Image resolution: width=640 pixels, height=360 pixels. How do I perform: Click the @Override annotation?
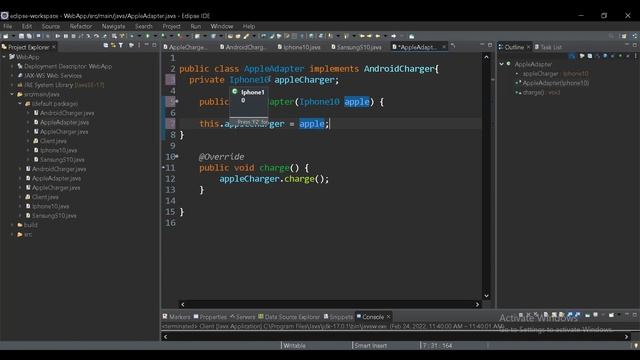coord(222,157)
